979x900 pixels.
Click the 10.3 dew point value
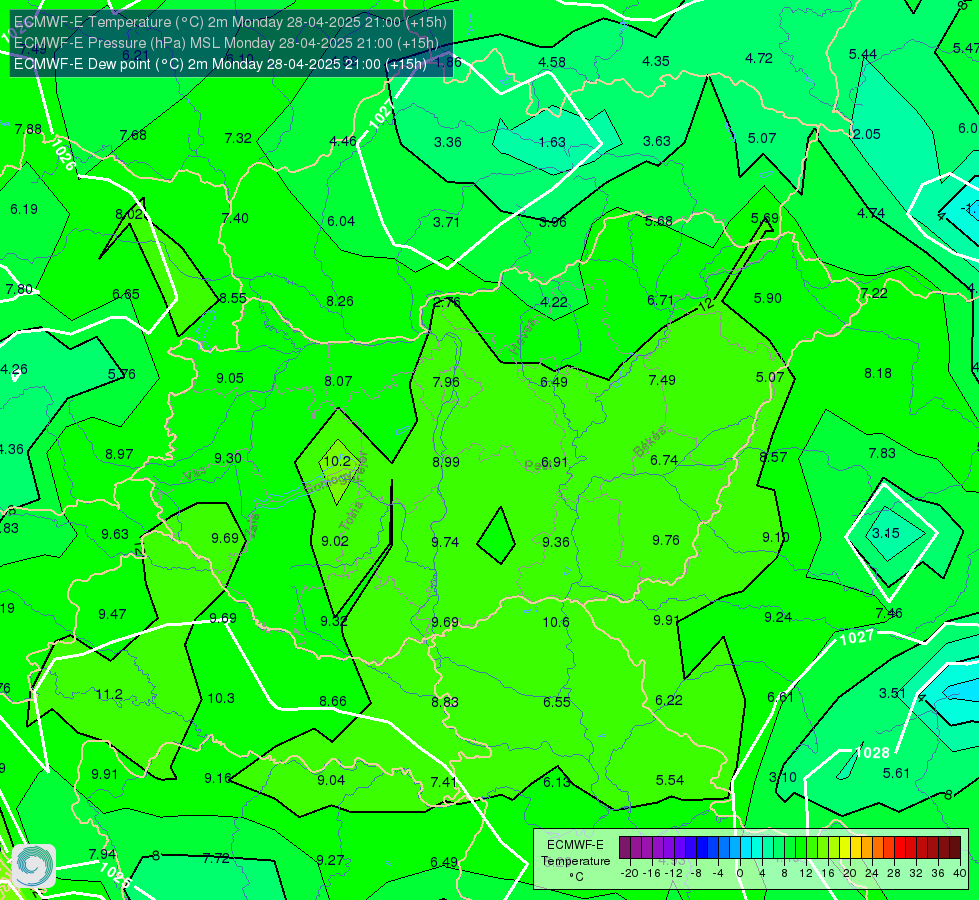221,698
